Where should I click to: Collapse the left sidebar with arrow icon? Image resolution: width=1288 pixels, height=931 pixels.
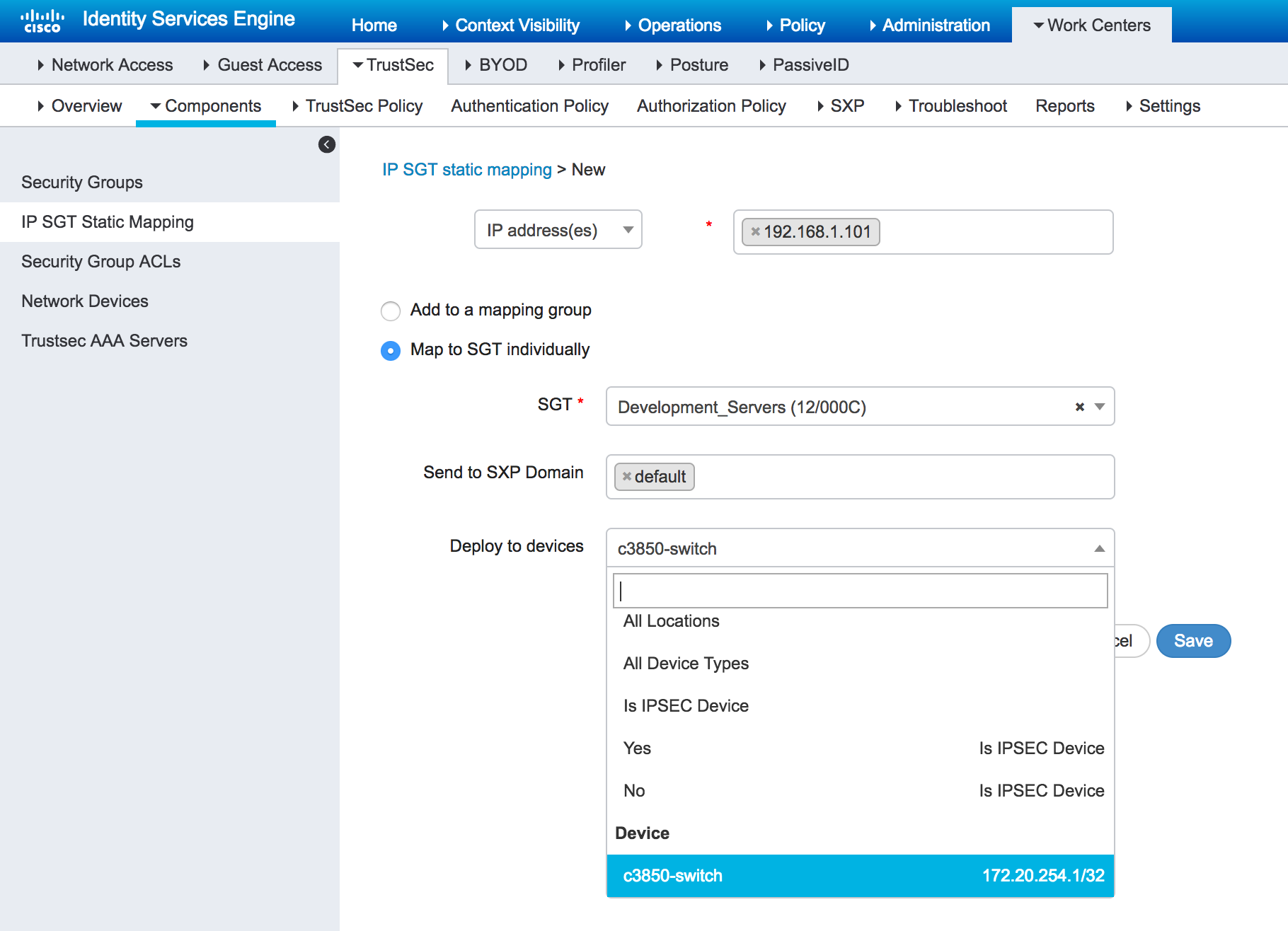click(327, 144)
